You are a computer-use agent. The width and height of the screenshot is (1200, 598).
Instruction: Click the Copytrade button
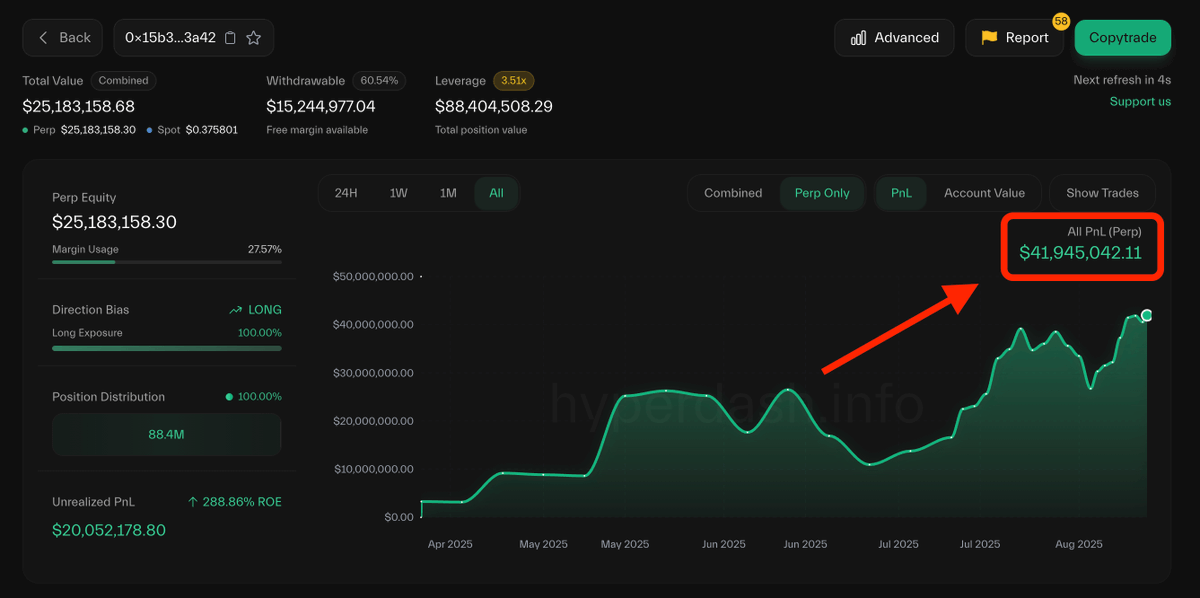coord(1122,37)
